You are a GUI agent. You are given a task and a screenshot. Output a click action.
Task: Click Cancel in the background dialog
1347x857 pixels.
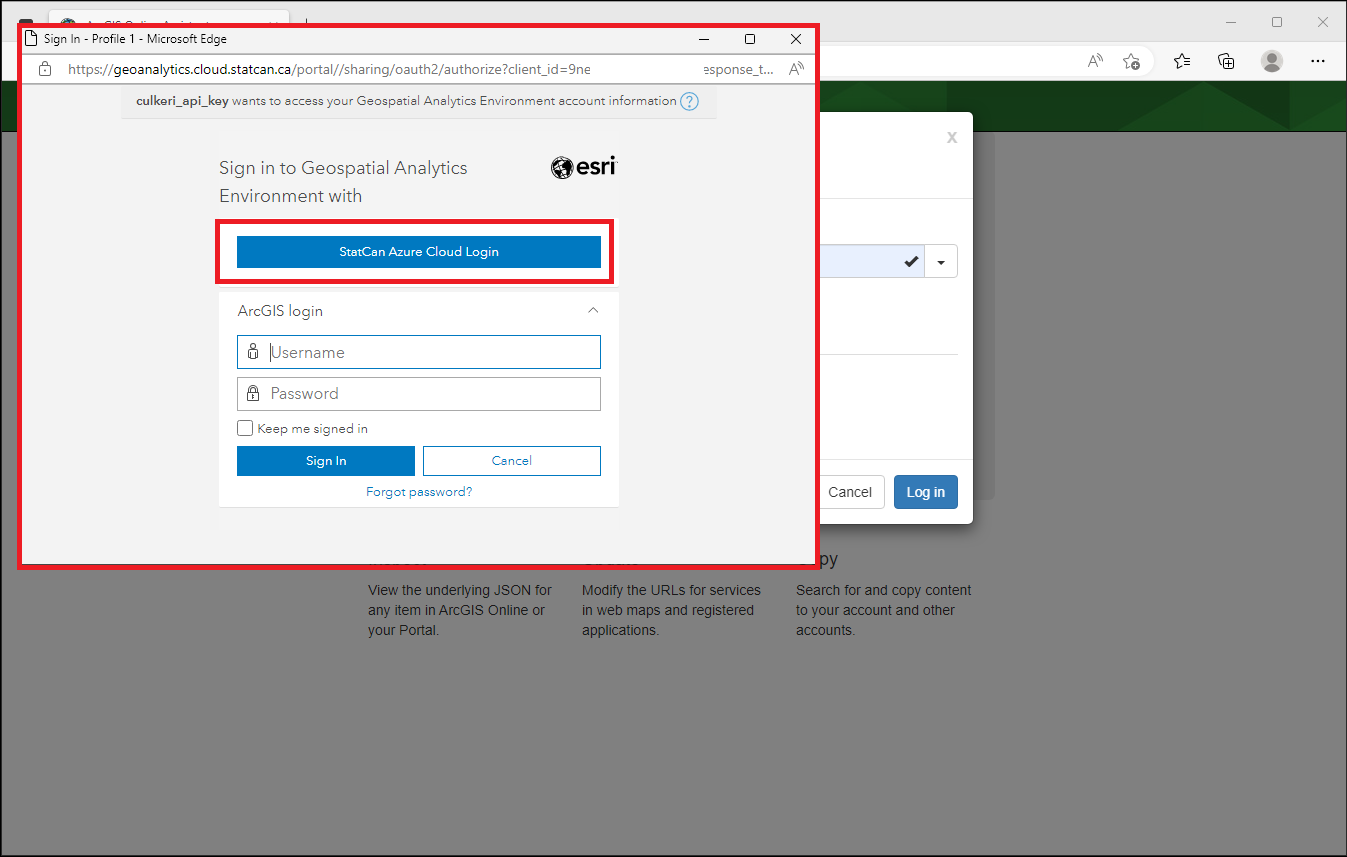(x=850, y=492)
